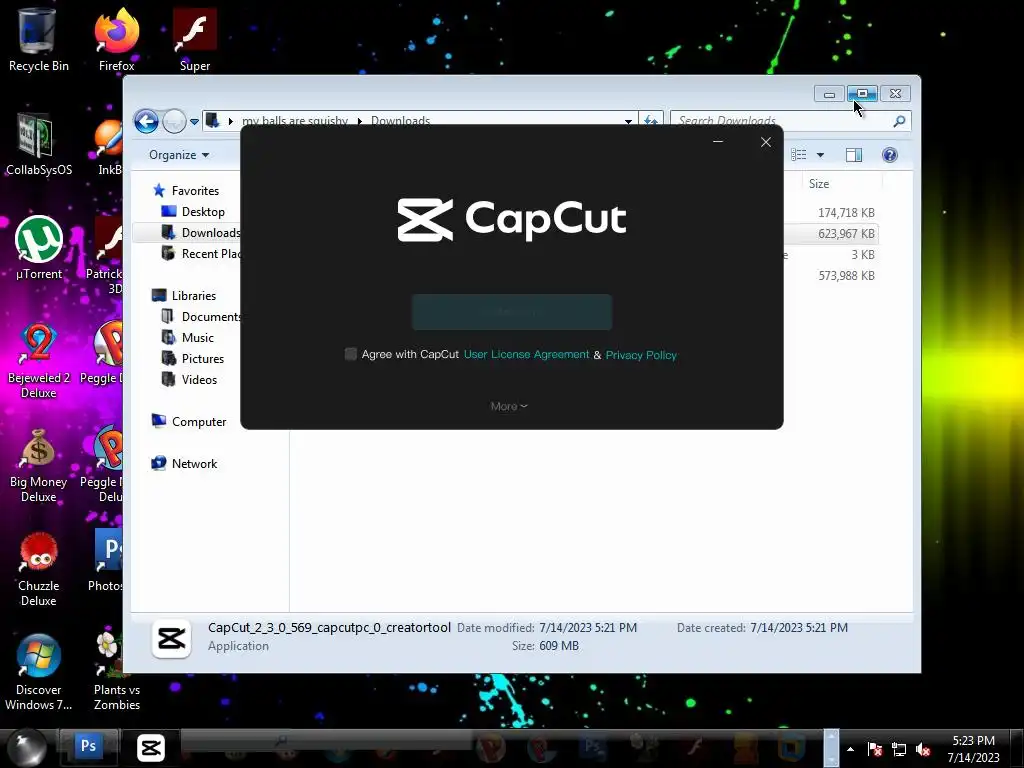
Task: Open the Videos library
Action: click(199, 379)
